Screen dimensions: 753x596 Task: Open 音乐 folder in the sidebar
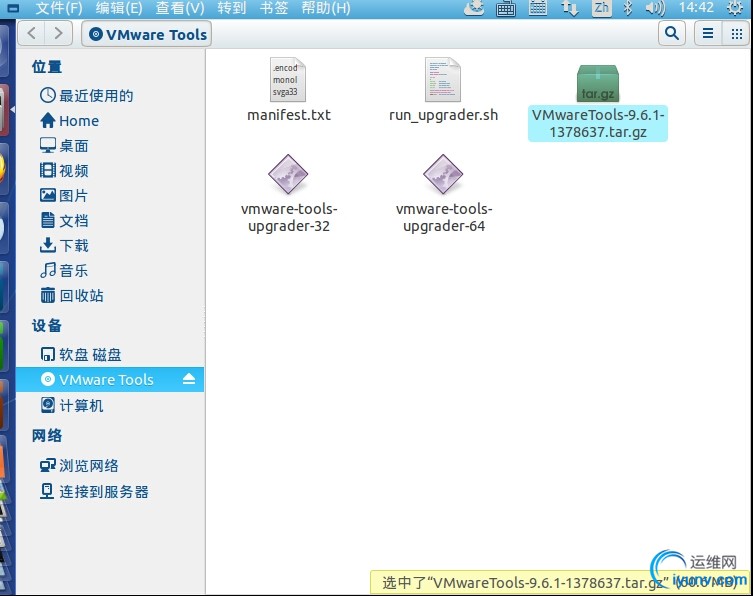tap(110, 270)
